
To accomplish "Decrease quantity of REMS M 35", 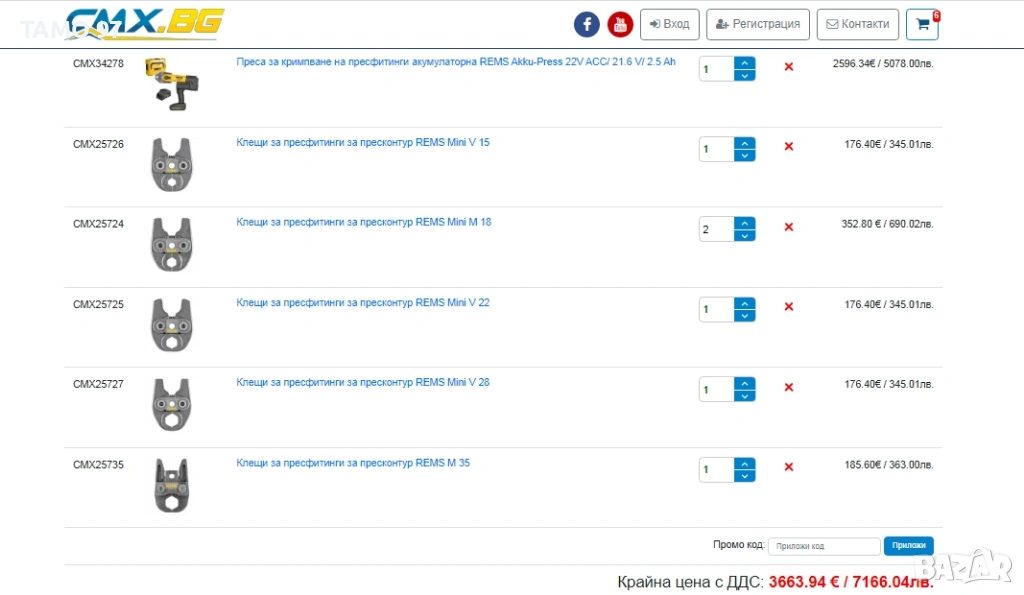I will pyautogui.click(x=745, y=476).
